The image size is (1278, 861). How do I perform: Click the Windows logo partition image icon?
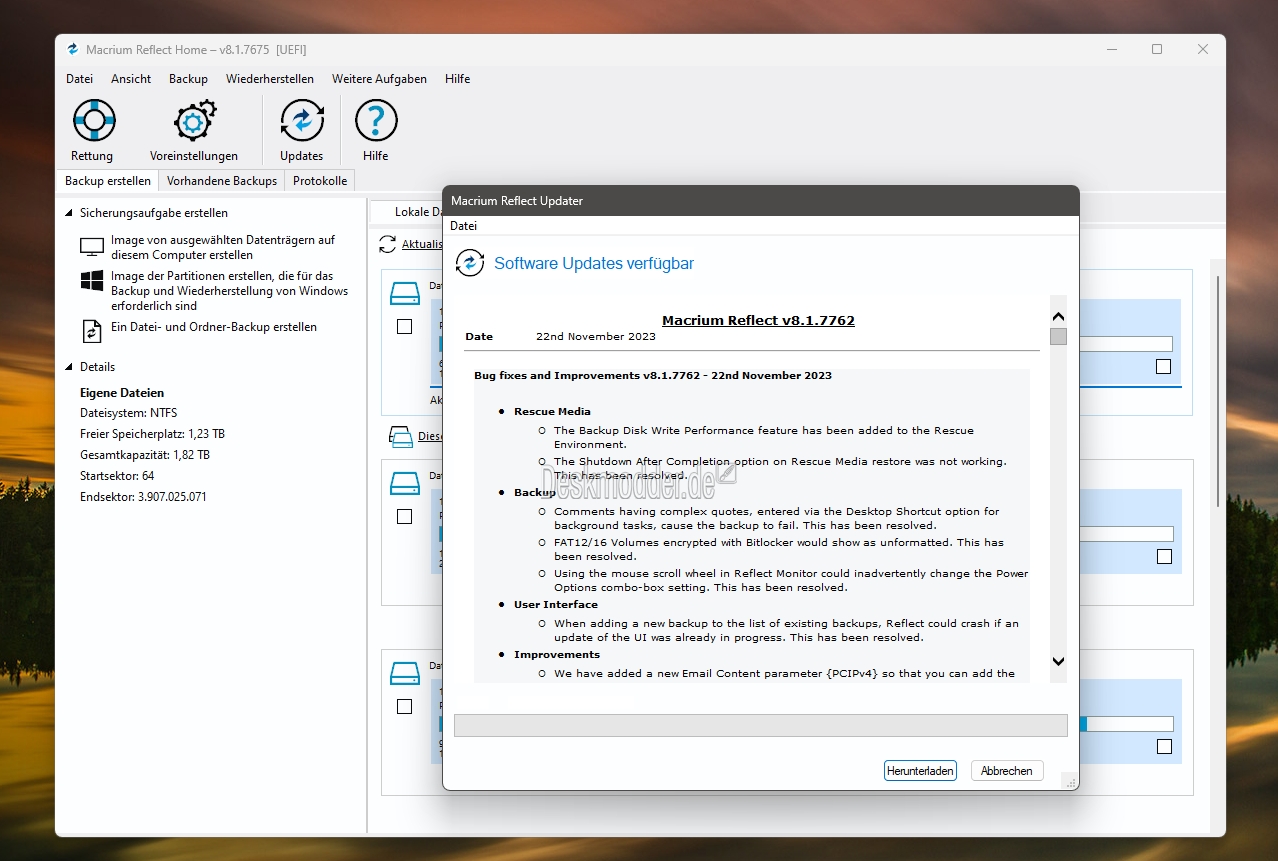pyautogui.click(x=92, y=281)
